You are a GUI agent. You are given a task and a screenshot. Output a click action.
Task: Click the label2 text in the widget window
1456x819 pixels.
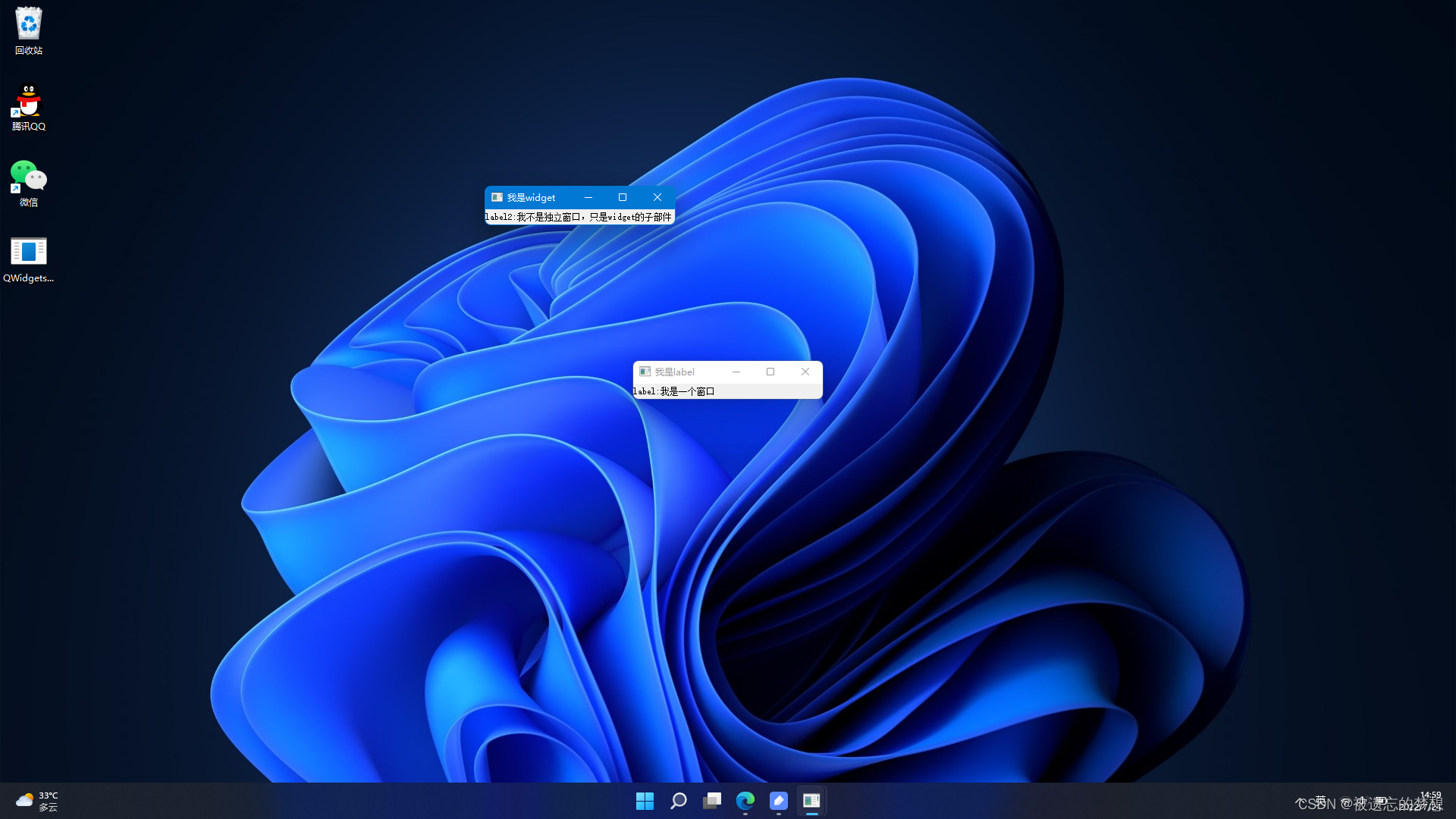[579, 217]
